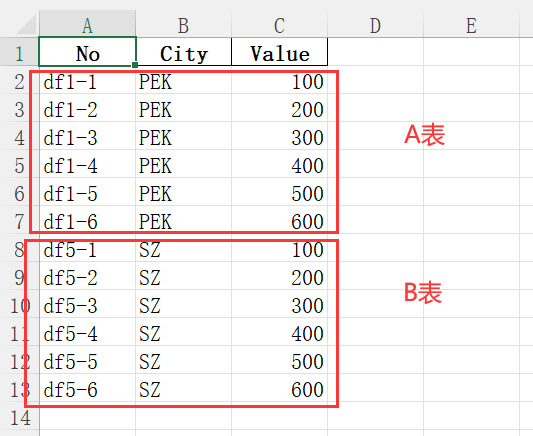
Task: Click cell containing df5-5
Action: [87, 360]
